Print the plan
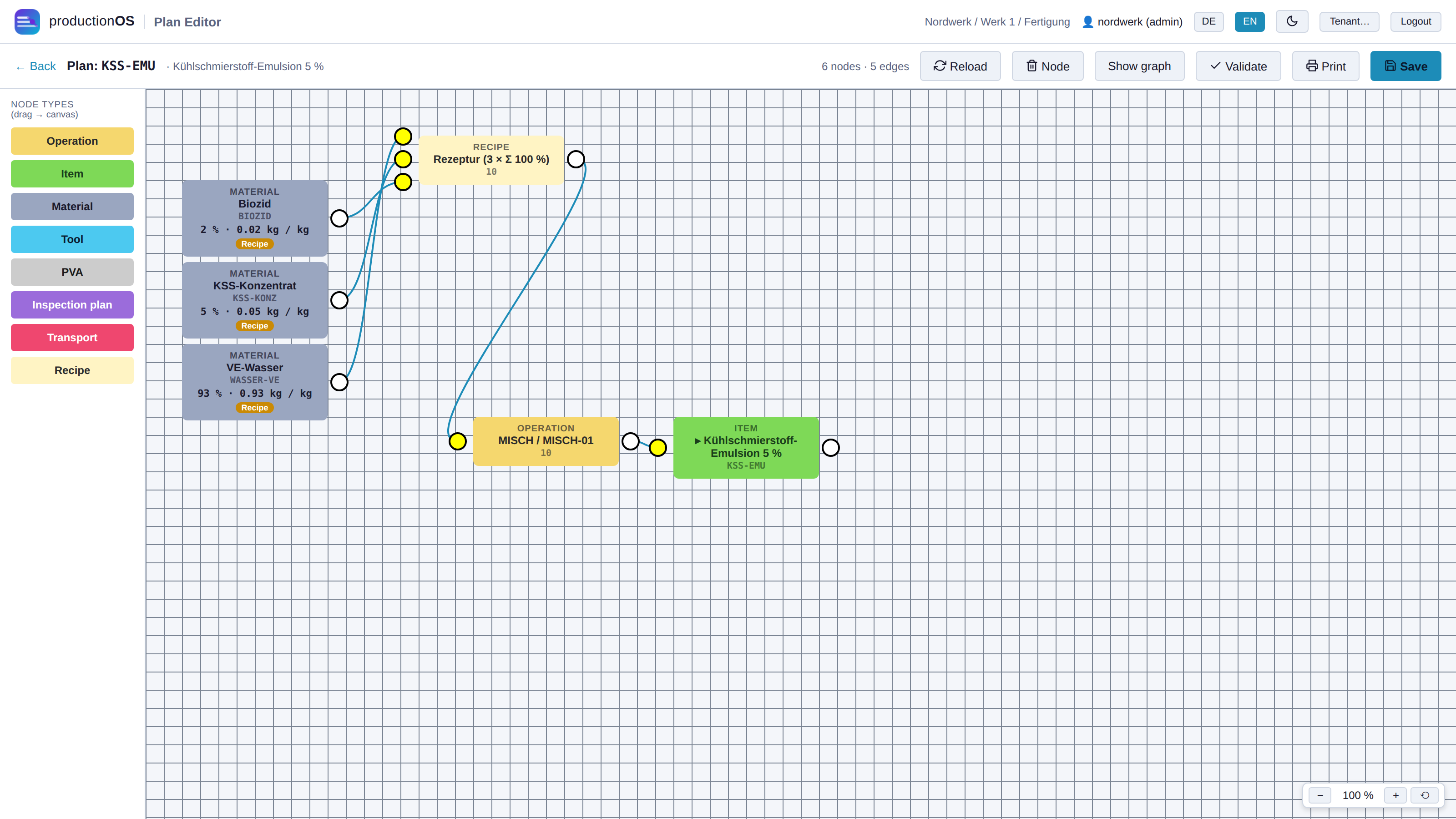This screenshot has width=1456, height=819. click(x=1325, y=66)
